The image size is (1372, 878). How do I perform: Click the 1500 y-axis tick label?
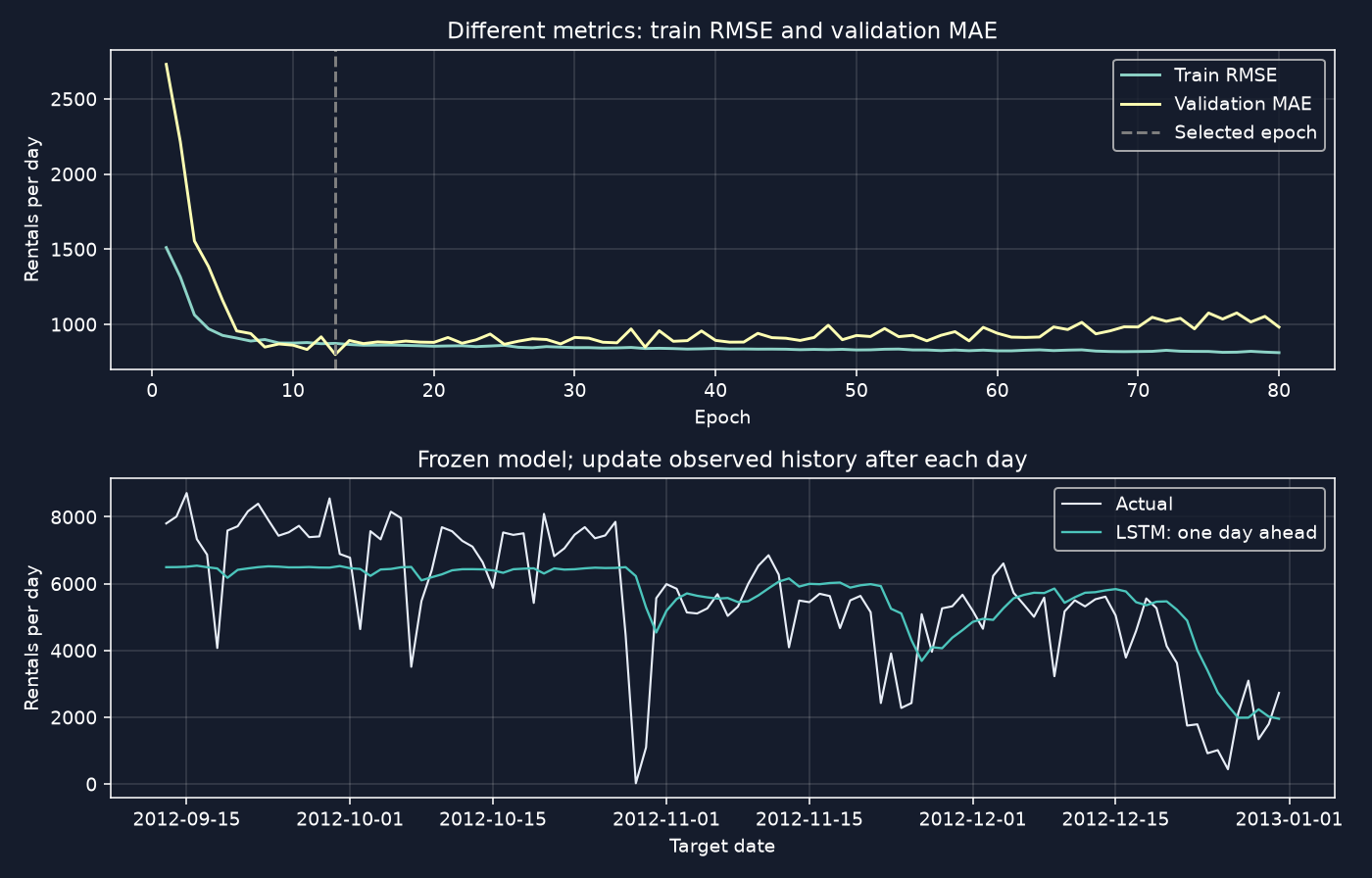(x=76, y=250)
